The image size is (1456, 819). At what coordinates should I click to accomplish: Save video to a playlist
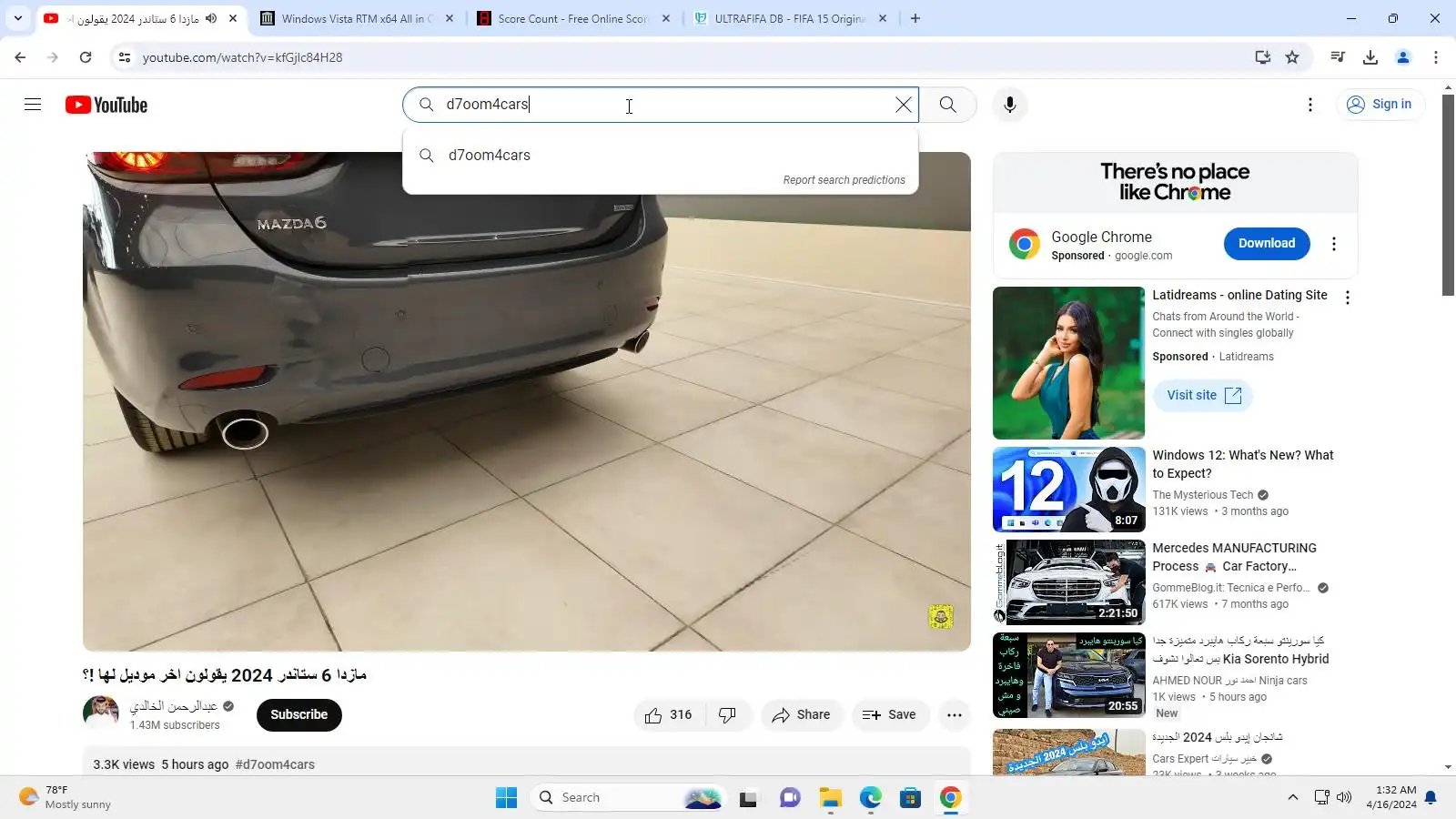coord(890,715)
